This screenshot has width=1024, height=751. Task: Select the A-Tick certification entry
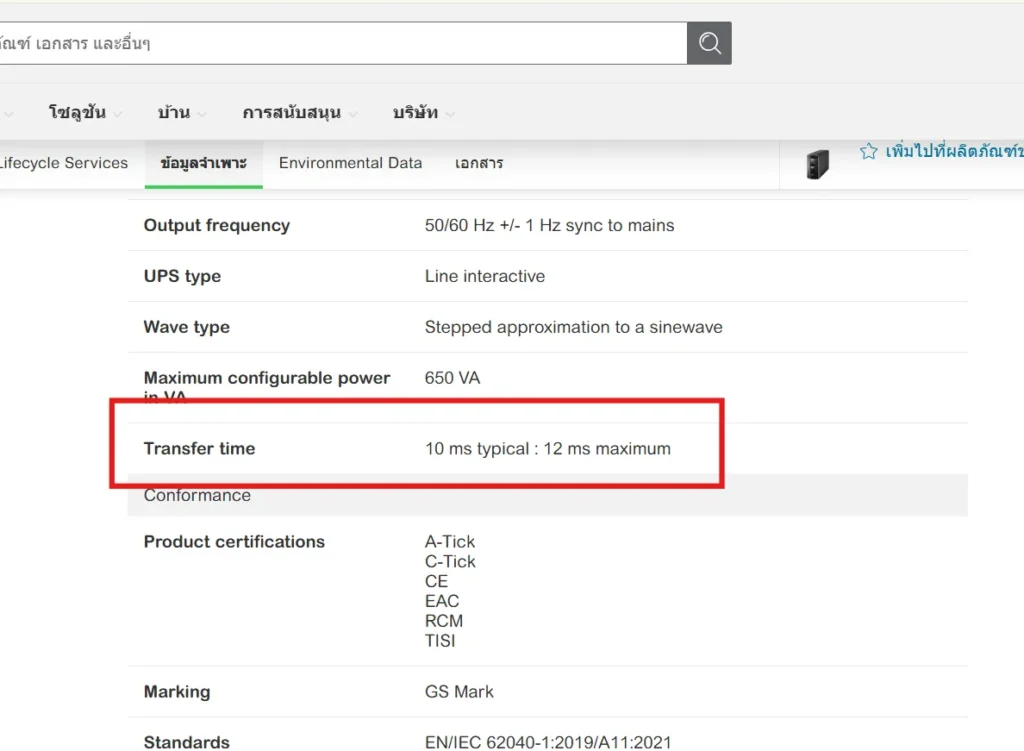[x=450, y=542]
